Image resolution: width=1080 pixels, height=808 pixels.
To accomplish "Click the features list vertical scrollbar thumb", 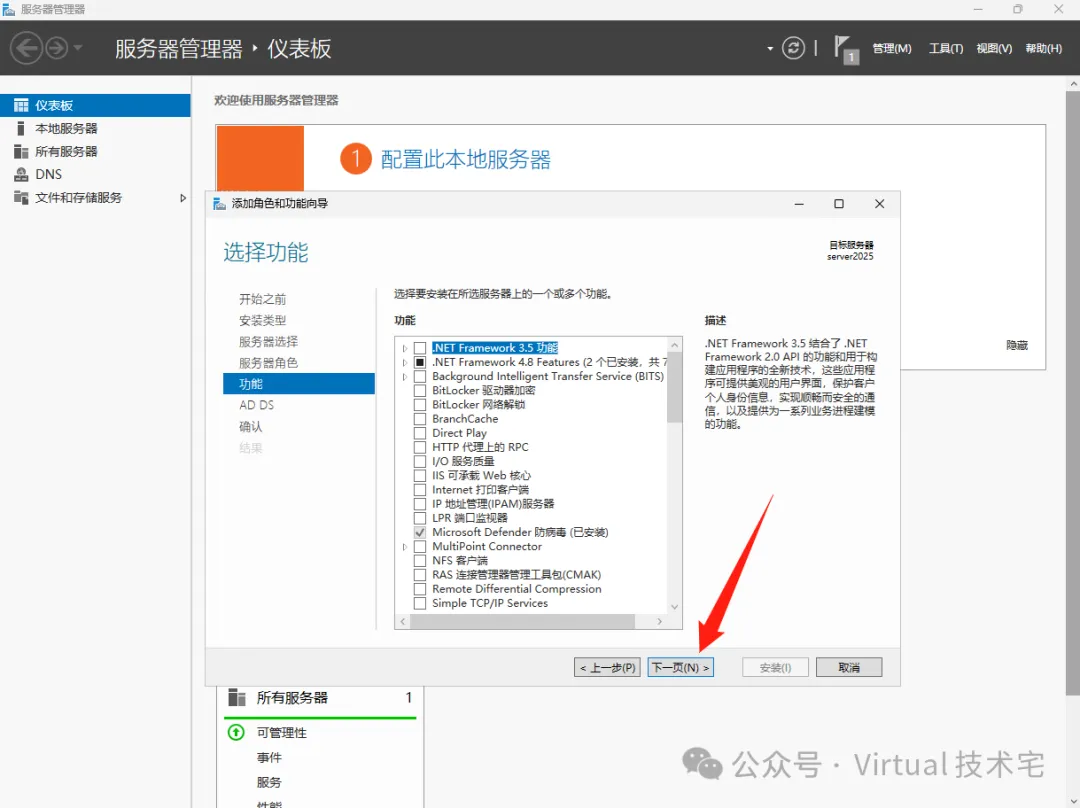I will [674, 387].
